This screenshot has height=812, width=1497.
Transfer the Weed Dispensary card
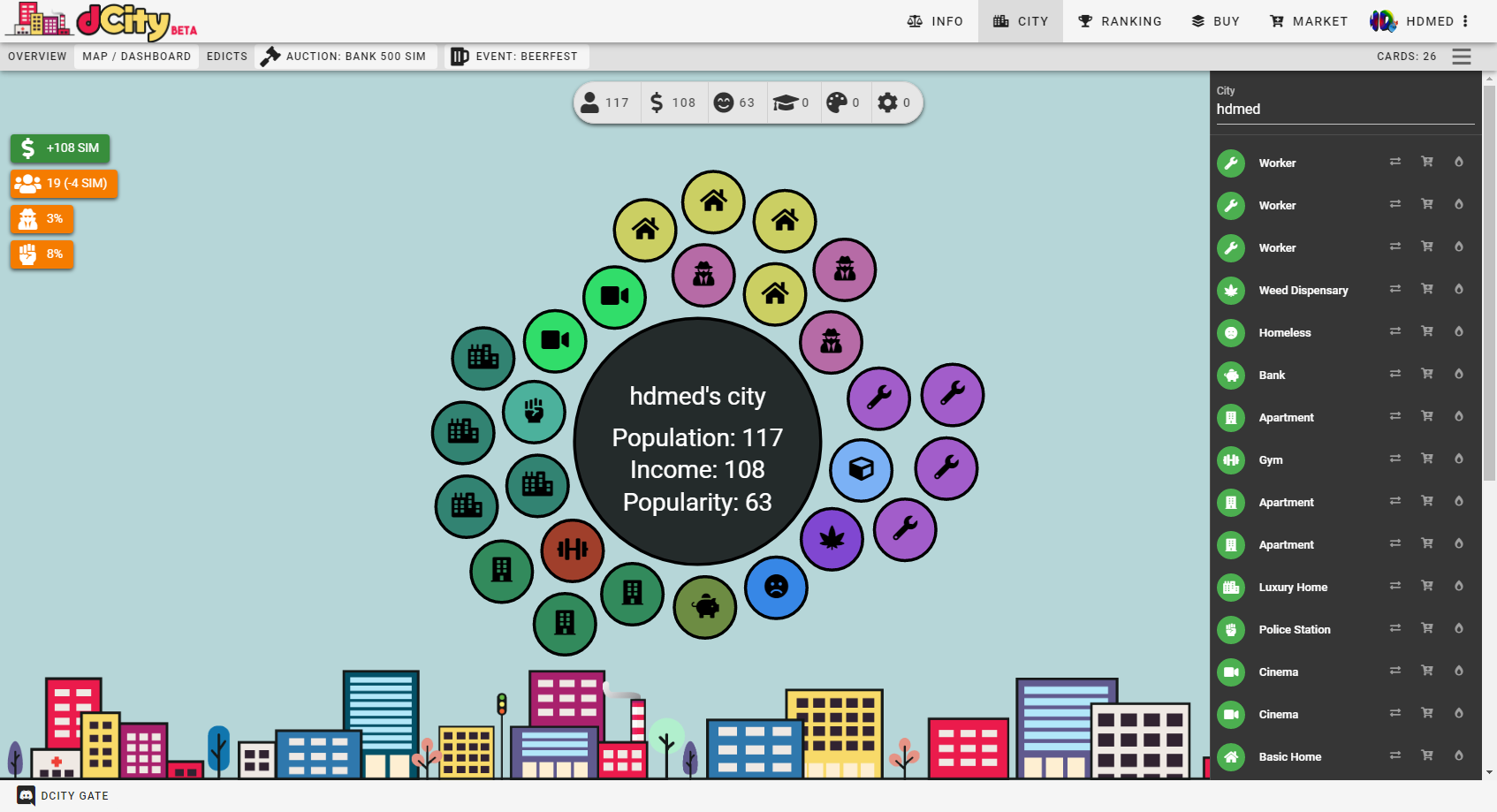[1395, 289]
